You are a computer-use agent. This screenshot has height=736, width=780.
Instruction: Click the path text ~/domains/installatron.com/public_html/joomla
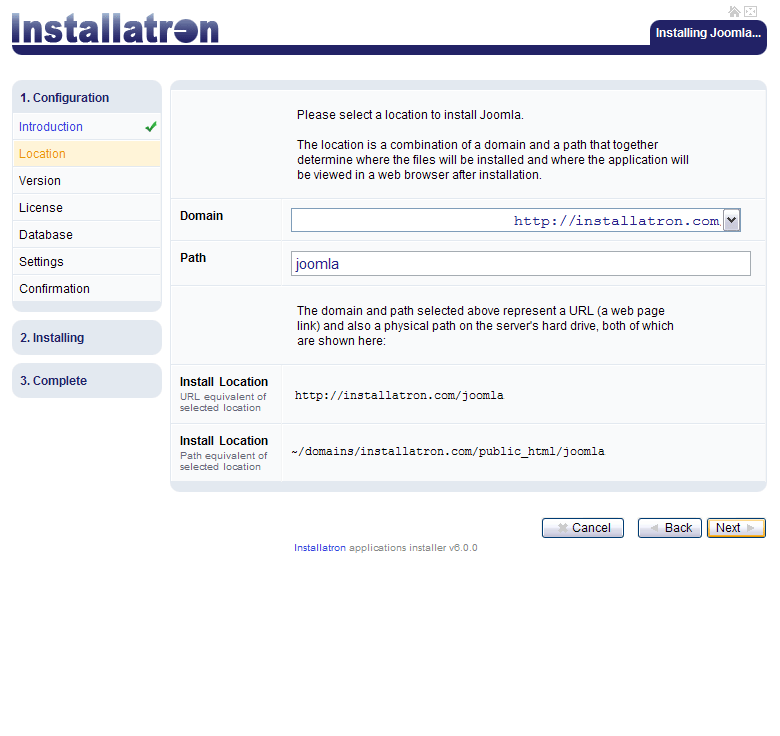[448, 451]
